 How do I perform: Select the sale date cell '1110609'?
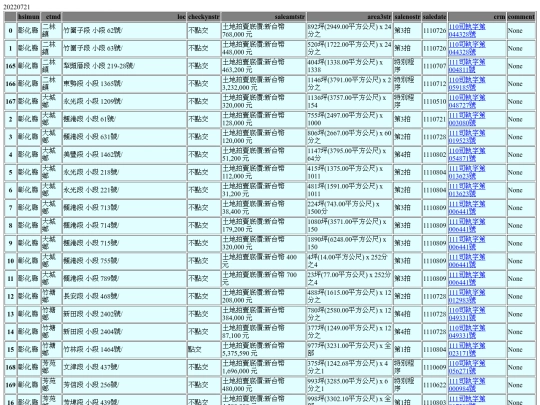434,367
